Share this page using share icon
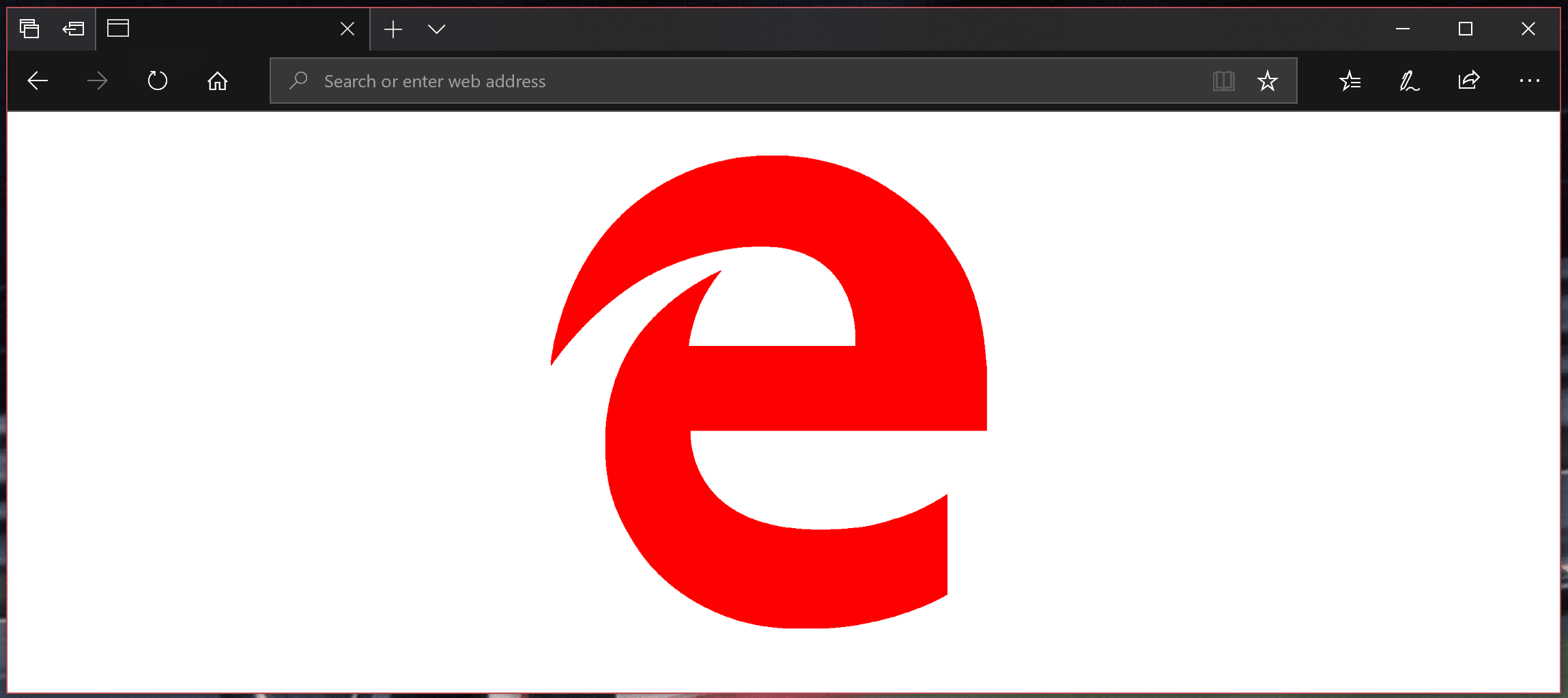The image size is (1568, 698). [1468, 81]
